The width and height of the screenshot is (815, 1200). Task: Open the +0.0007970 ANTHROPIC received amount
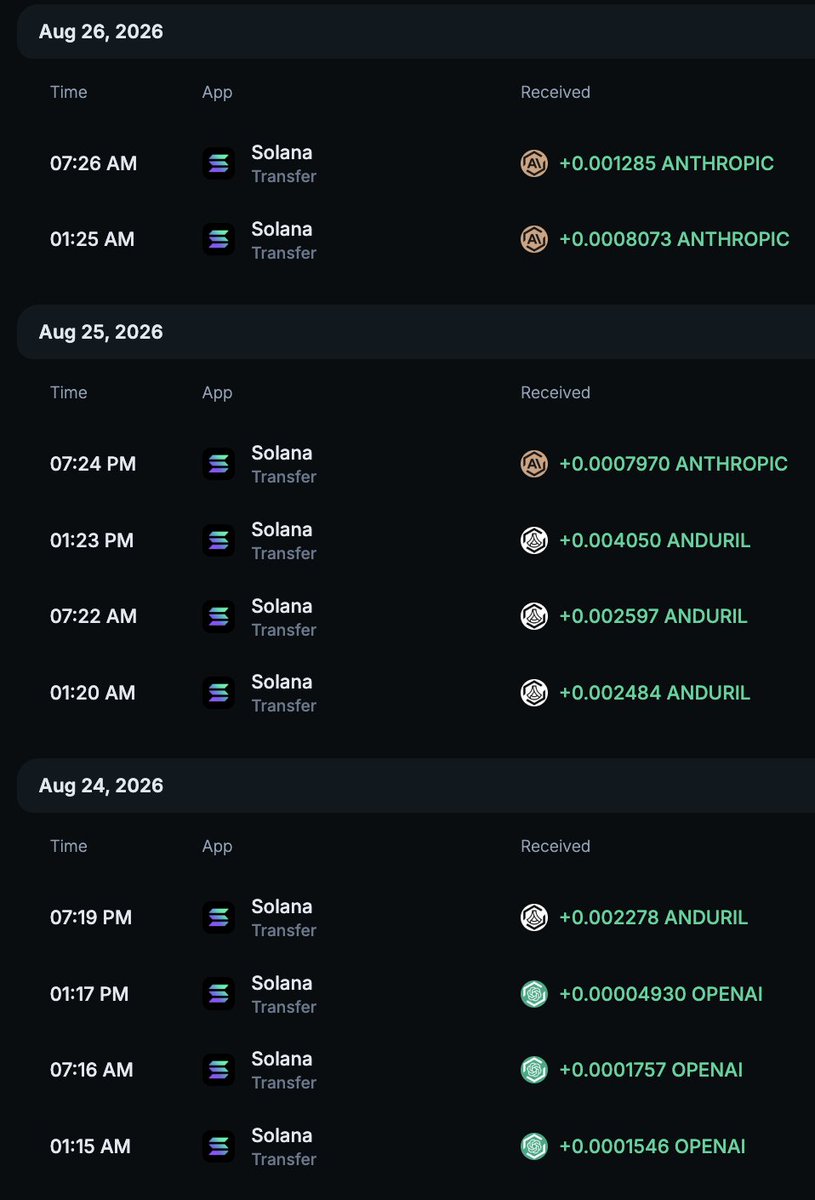pos(673,464)
